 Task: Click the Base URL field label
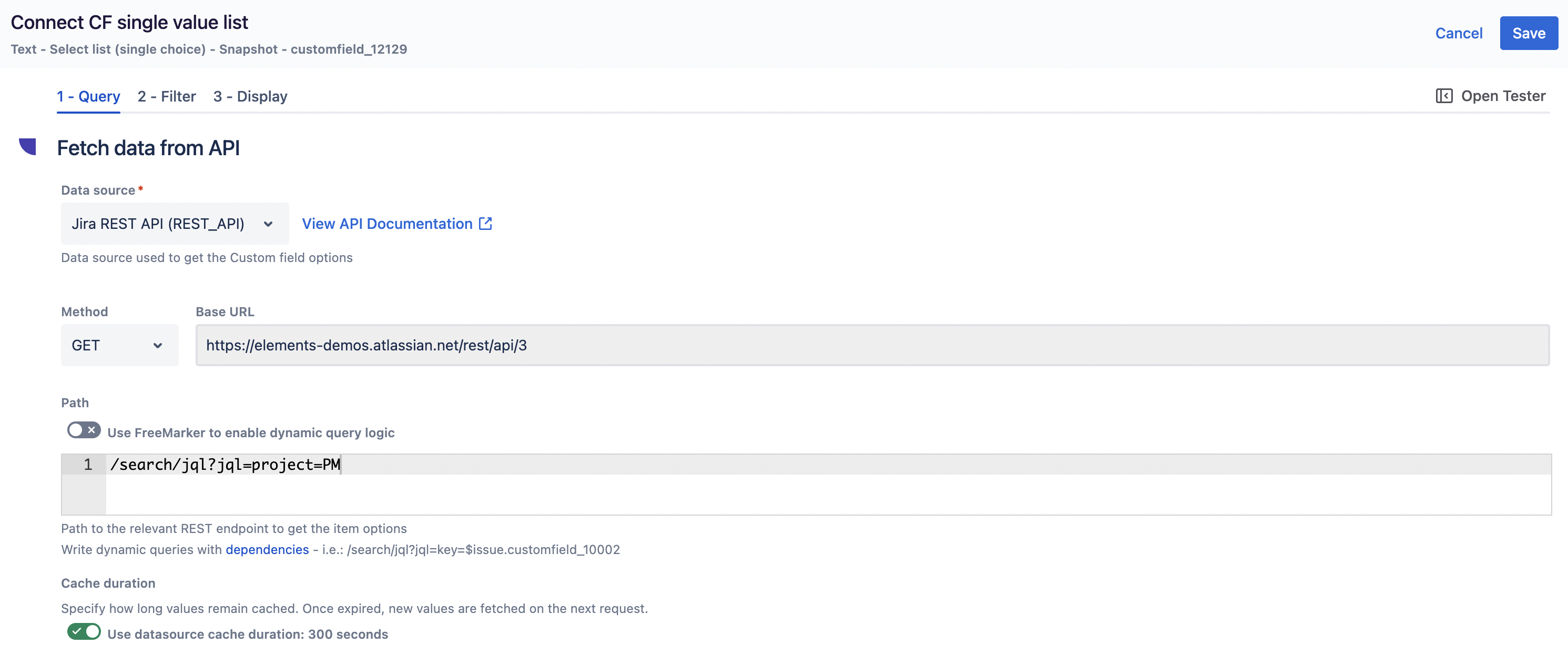(x=225, y=312)
